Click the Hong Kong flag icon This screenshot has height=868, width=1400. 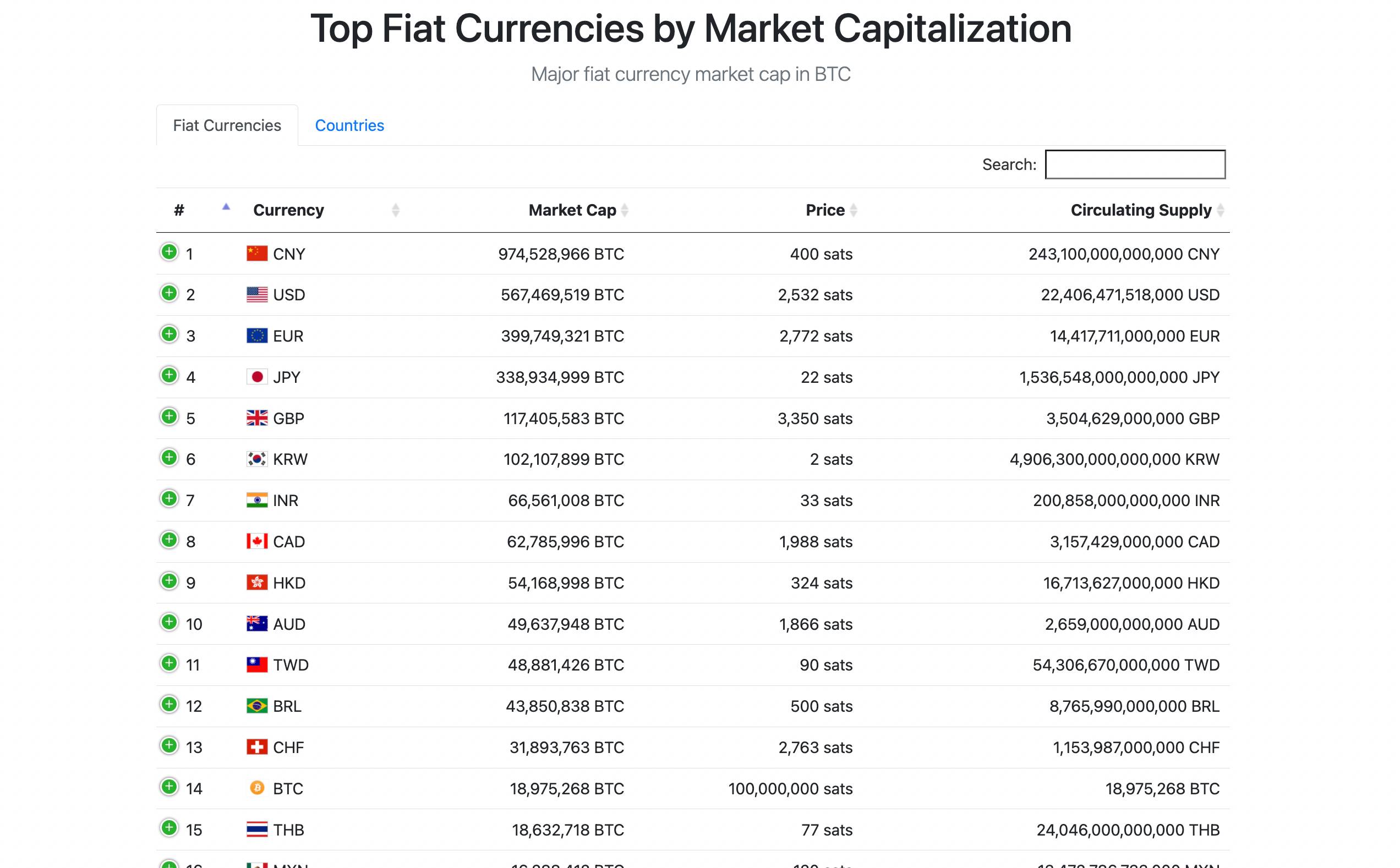click(256, 582)
